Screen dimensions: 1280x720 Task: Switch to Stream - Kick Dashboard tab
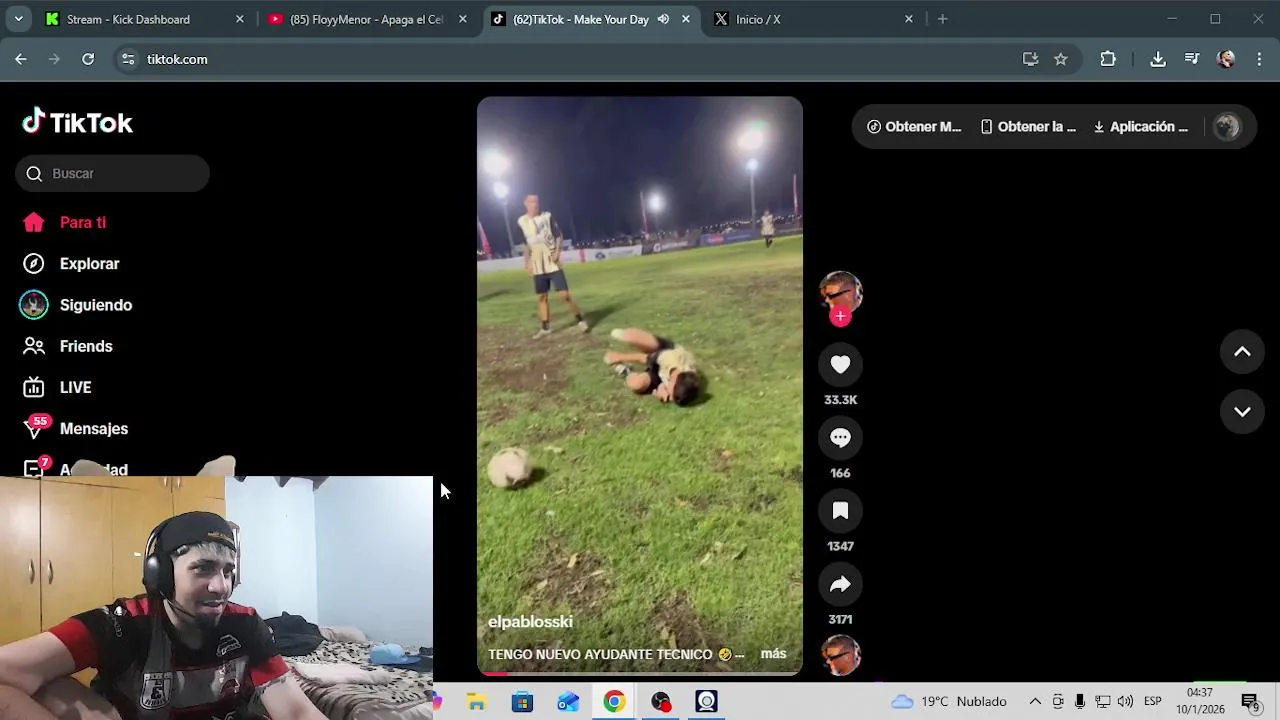click(x=145, y=19)
